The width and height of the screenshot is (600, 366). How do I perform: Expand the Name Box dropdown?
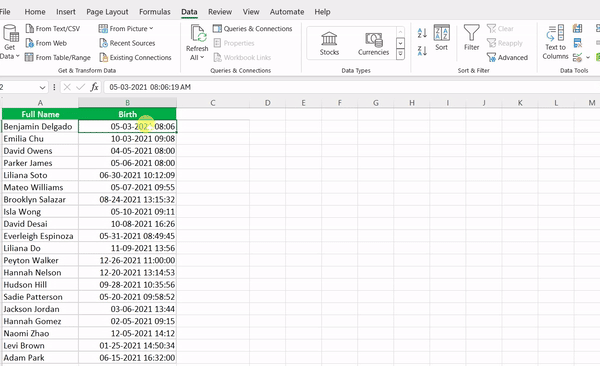42,88
